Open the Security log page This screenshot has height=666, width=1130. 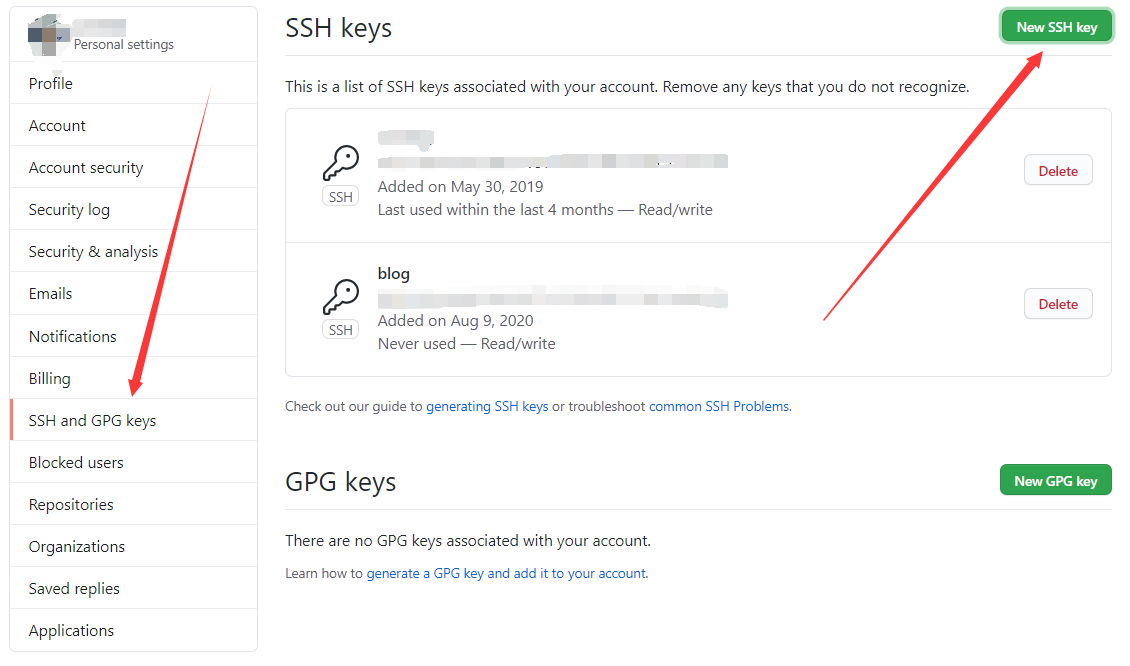pos(133,210)
